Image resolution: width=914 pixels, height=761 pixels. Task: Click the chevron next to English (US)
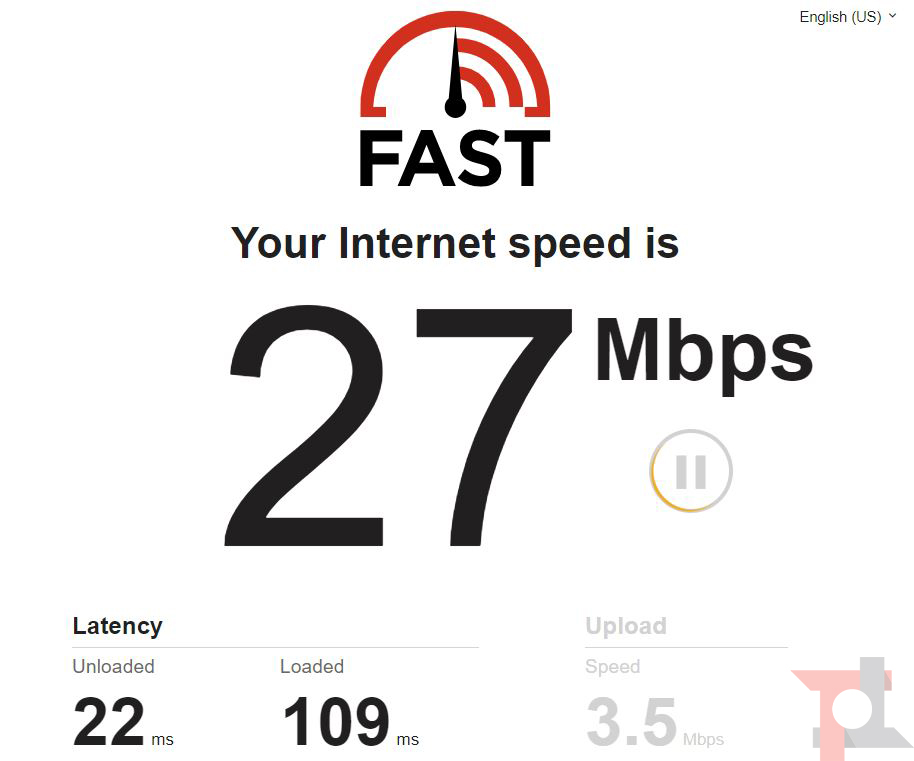[x=892, y=16]
